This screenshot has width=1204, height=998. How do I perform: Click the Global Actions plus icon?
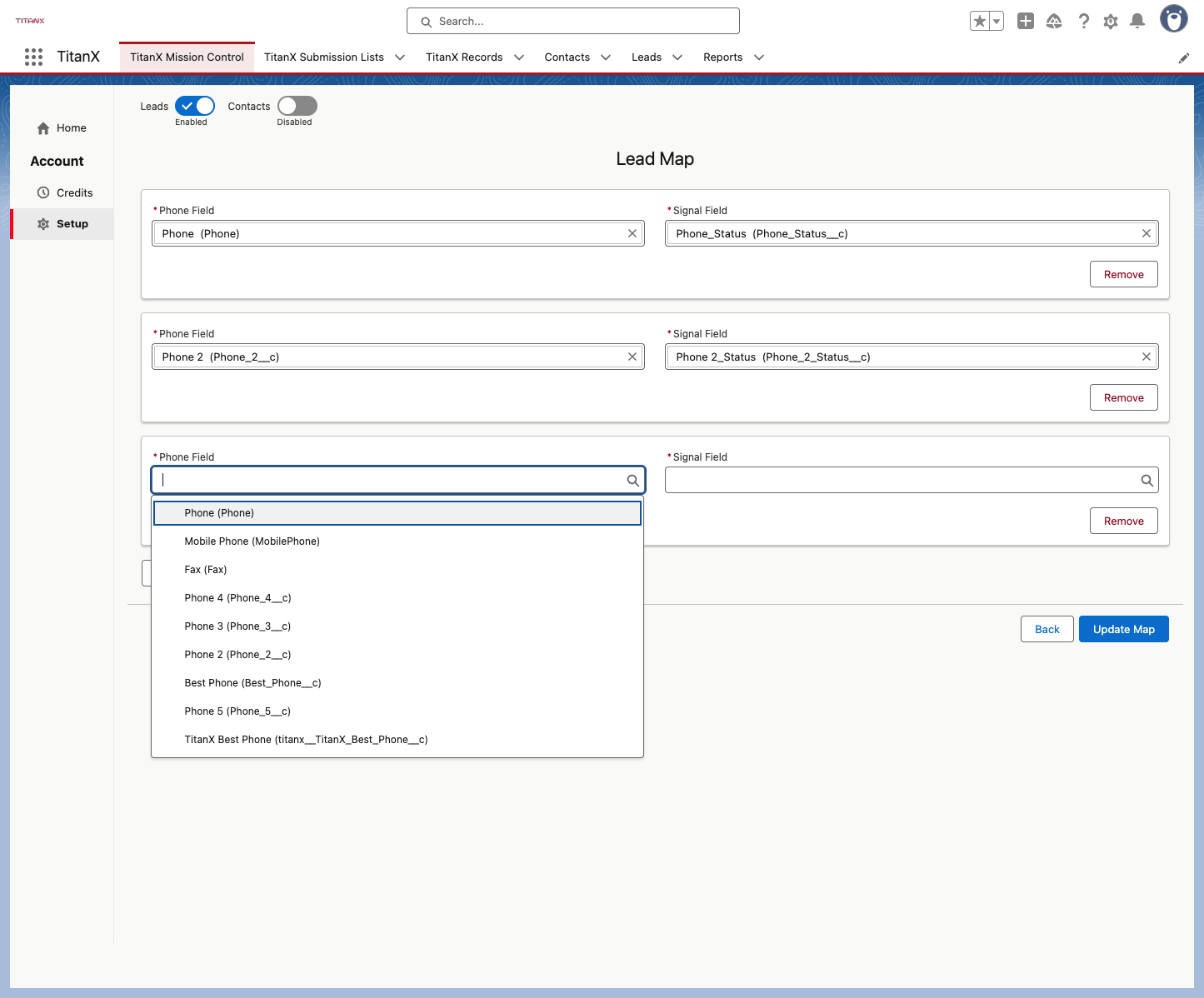(1026, 21)
